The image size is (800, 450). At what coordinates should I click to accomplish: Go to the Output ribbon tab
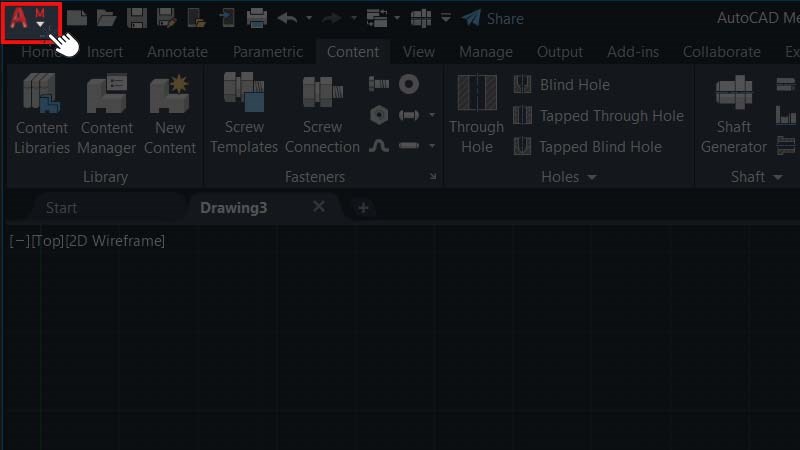pyautogui.click(x=560, y=52)
